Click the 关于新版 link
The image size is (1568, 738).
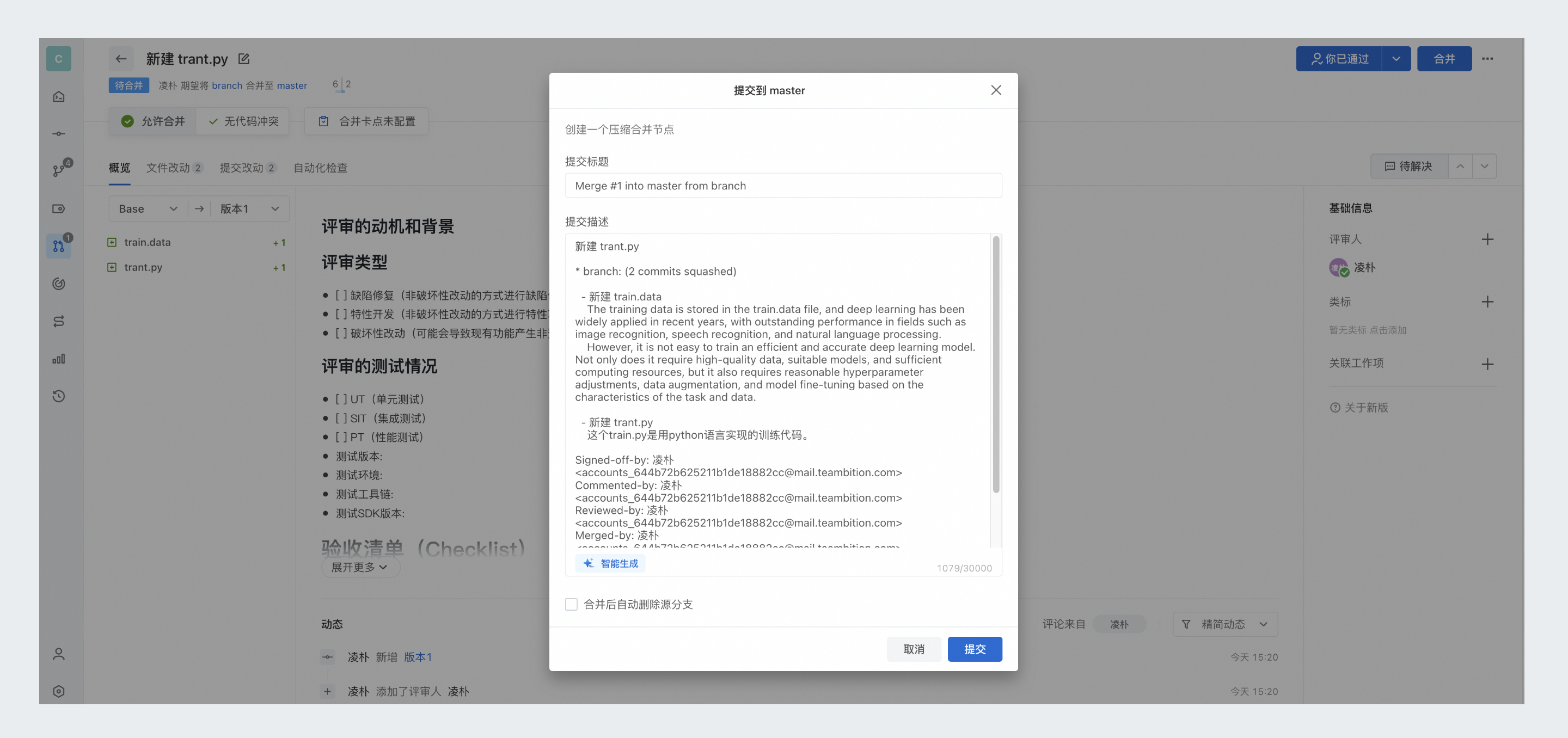1359,408
